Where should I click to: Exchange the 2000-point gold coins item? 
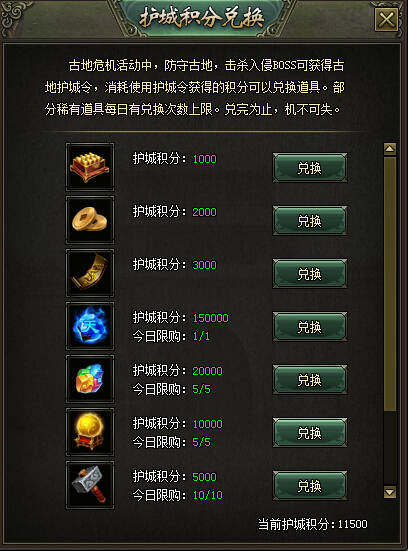(x=310, y=221)
